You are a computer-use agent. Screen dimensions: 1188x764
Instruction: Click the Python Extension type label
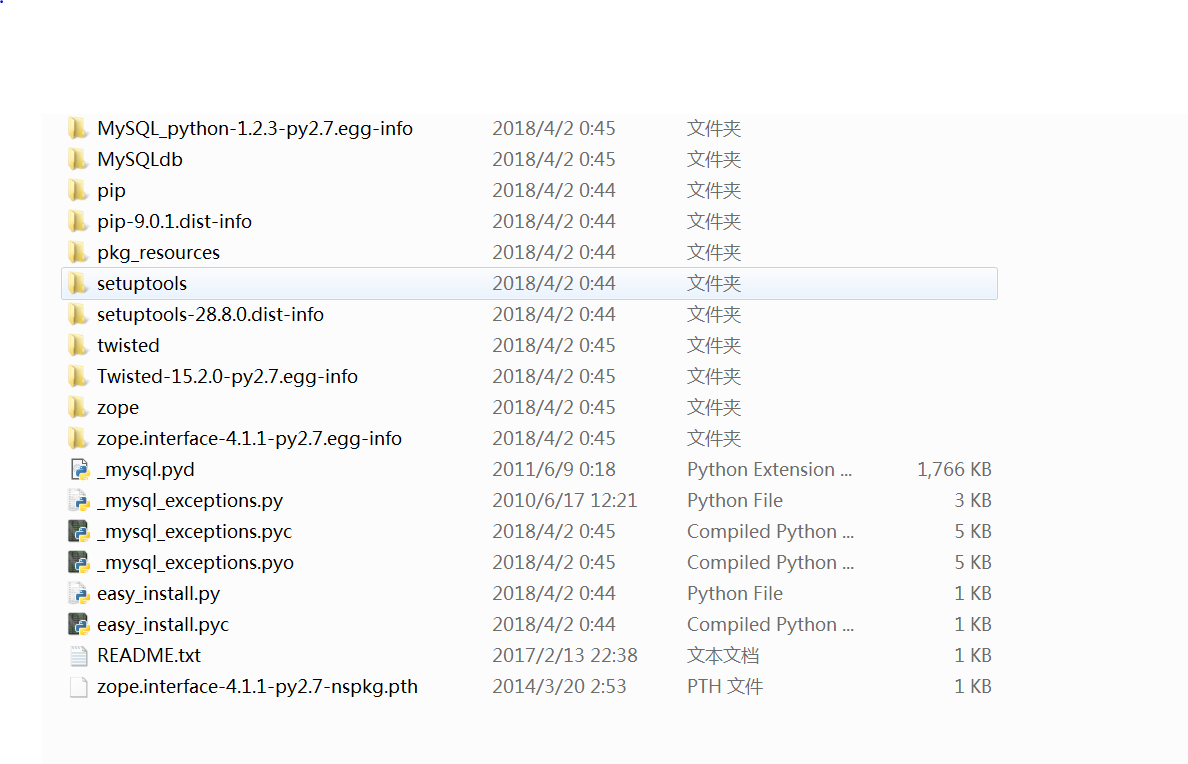(x=770, y=470)
